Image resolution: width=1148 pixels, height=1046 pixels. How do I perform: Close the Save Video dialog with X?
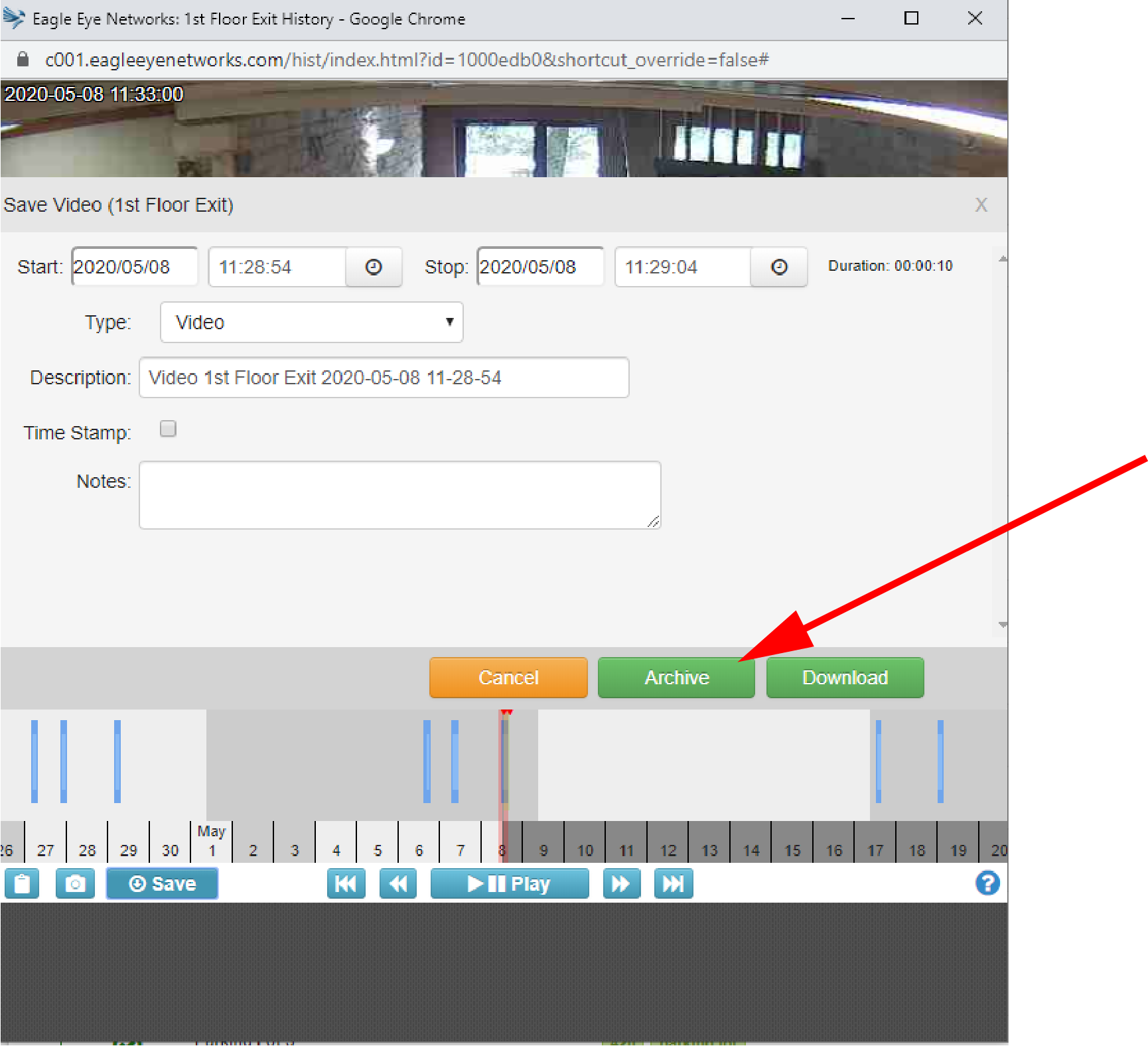click(x=981, y=205)
